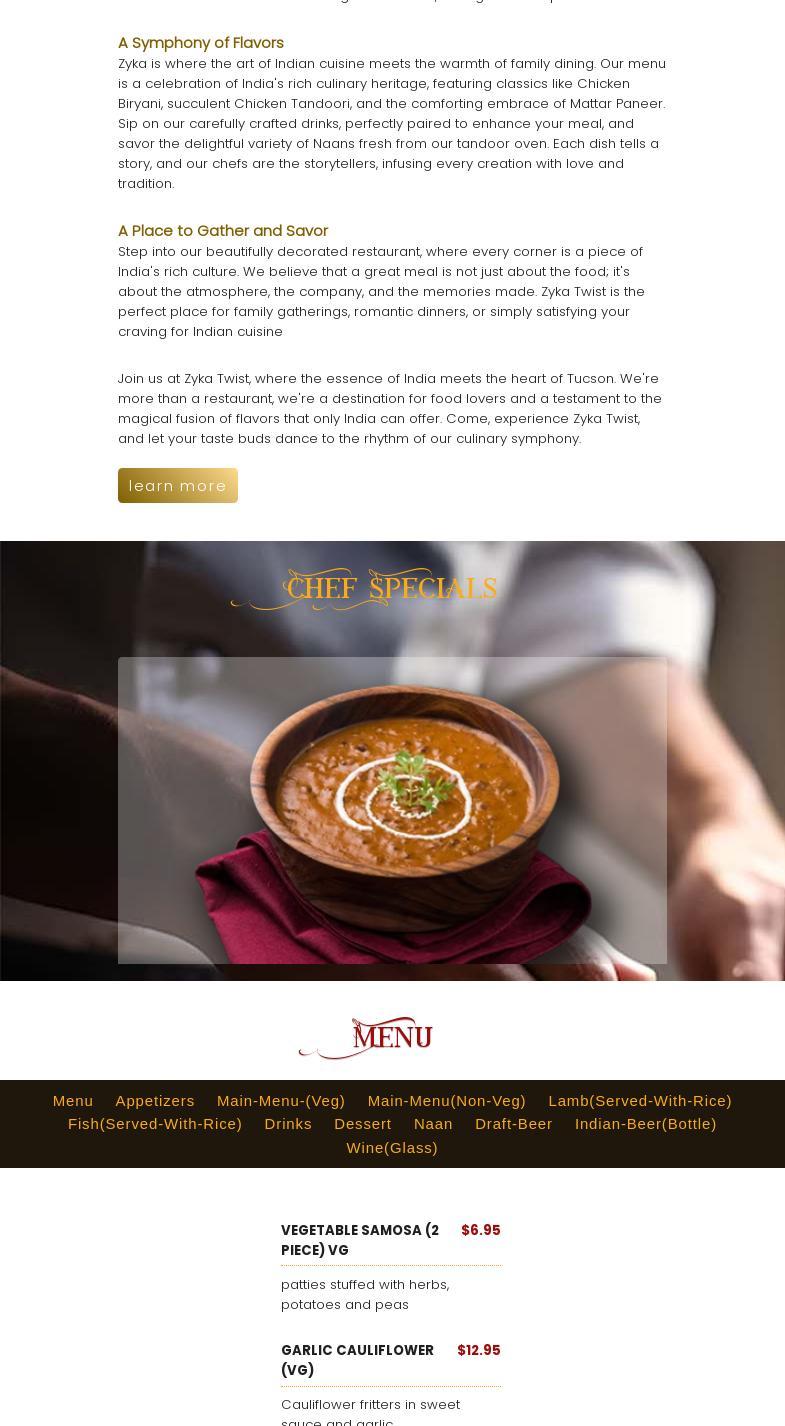Select the Garlic Cauliflower (VG) item

pyautogui.click(x=358, y=1360)
